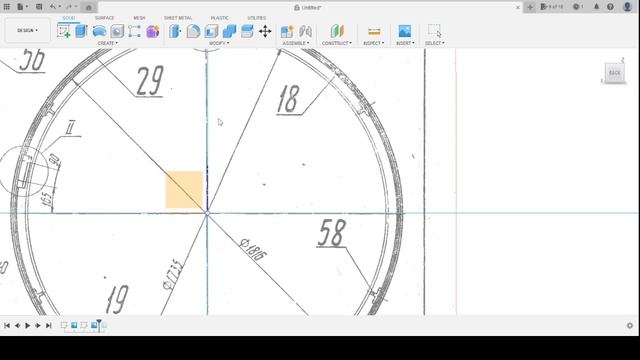
Task: Expand the INSPECT menu
Action: click(x=373, y=43)
